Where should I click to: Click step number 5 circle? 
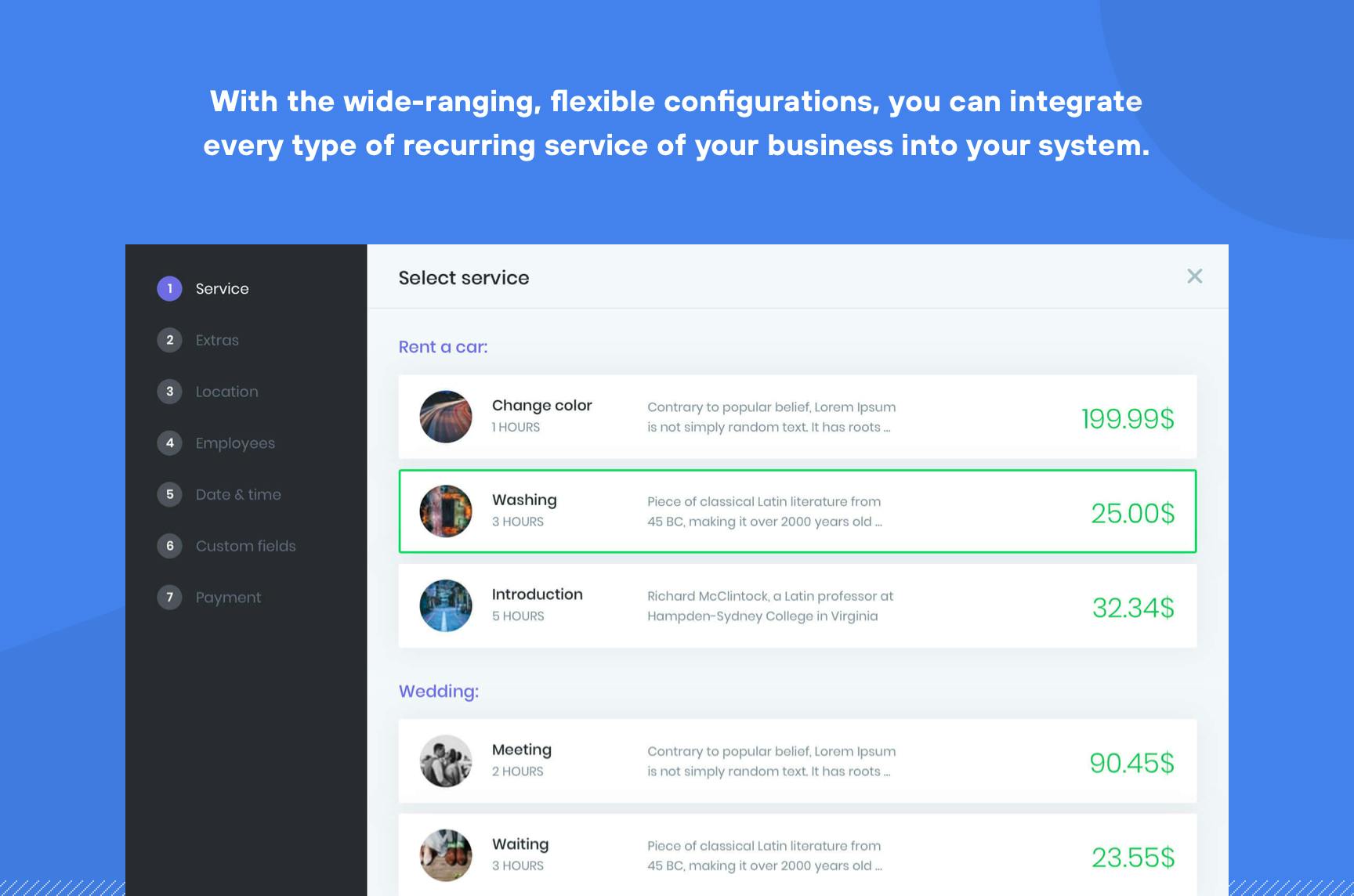click(x=169, y=494)
